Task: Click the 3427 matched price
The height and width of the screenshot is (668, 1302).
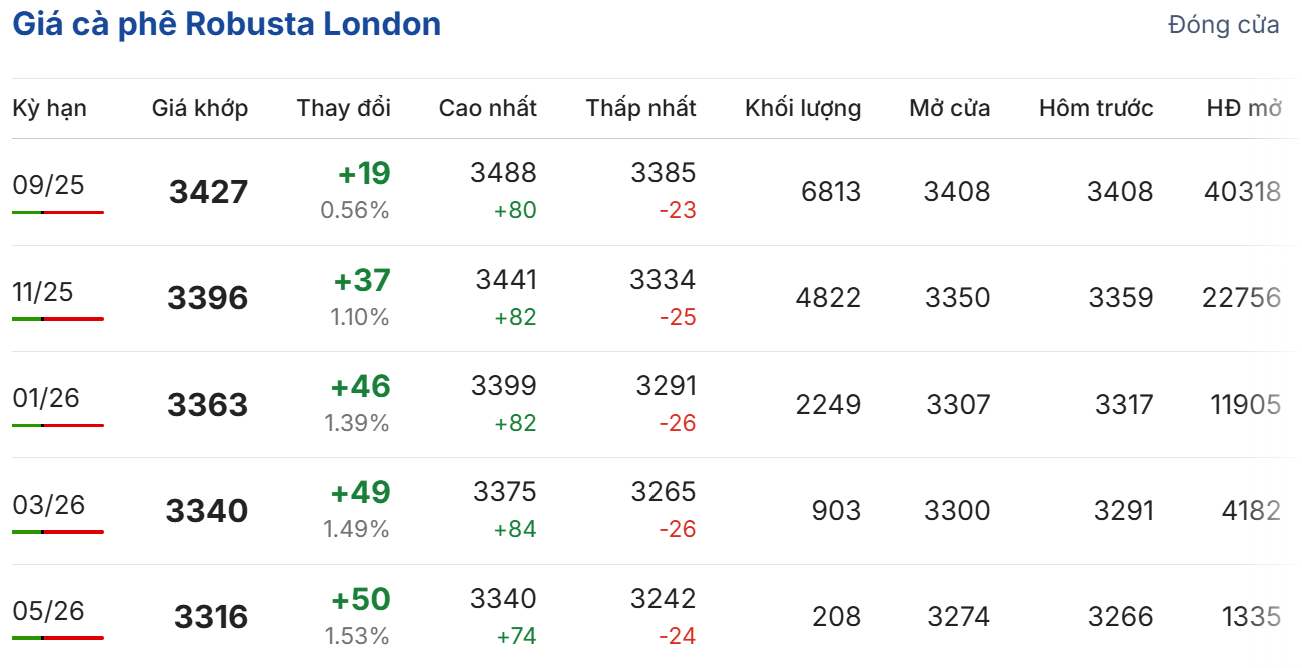Action: tap(208, 192)
